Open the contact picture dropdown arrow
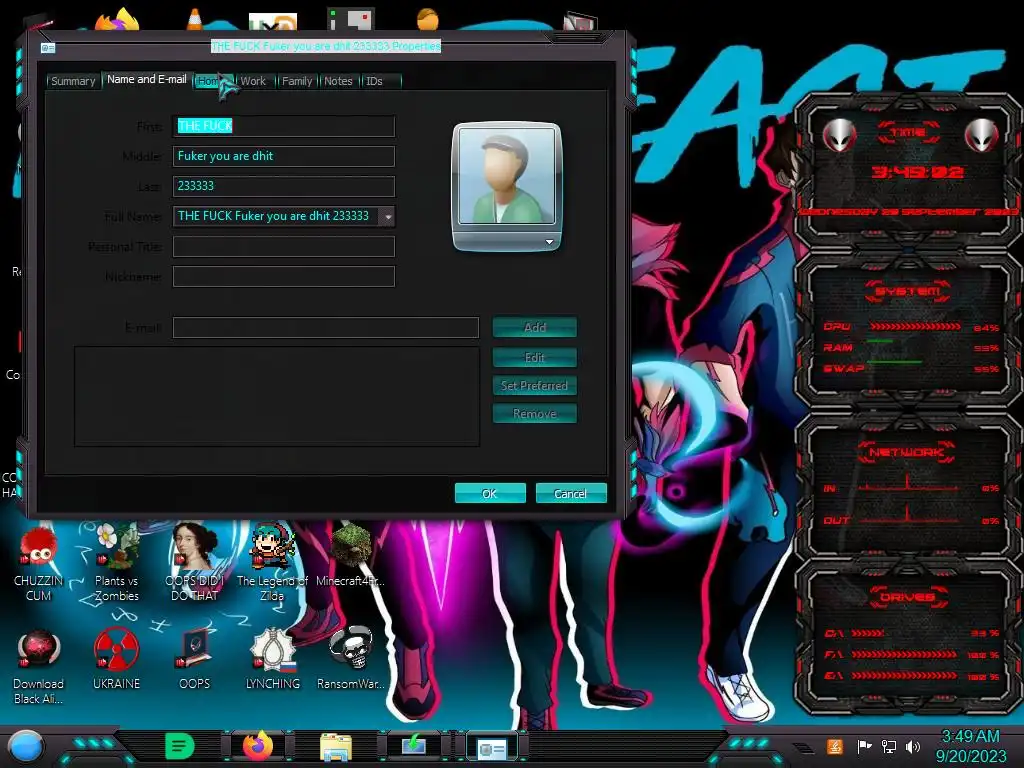Image resolution: width=1024 pixels, height=768 pixels. coord(549,242)
